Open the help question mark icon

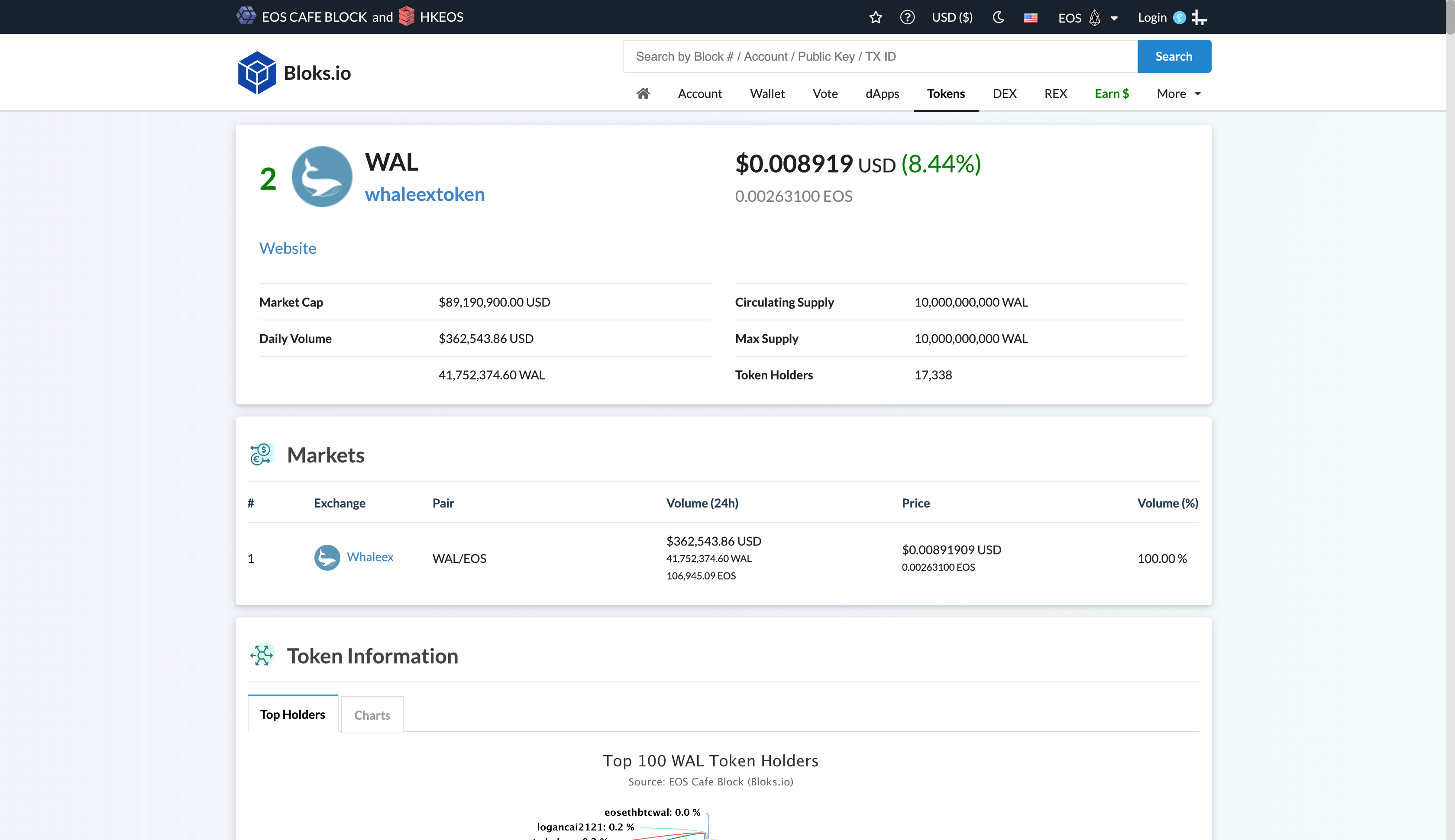click(x=907, y=17)
